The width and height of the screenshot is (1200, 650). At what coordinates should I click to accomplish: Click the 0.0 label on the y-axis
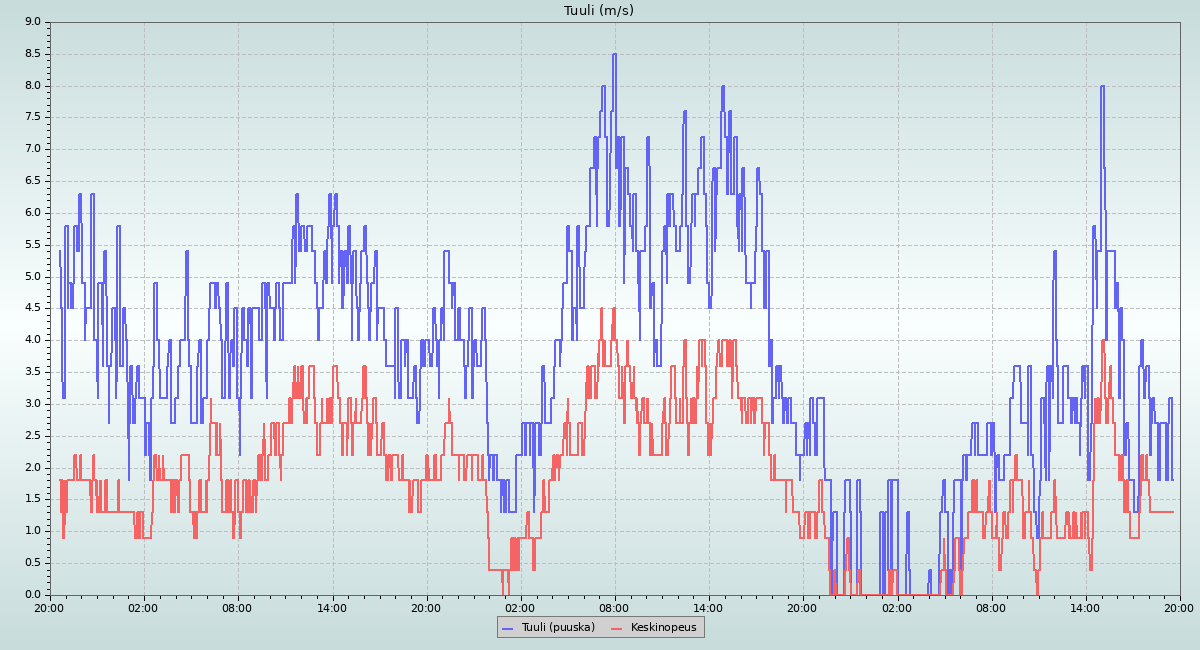point(32,595)
